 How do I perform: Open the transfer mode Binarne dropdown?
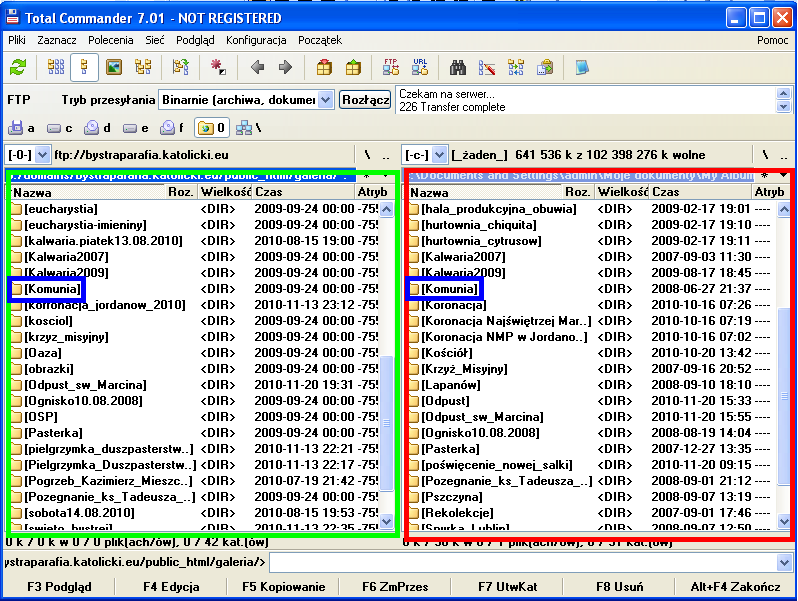[325, 100]
